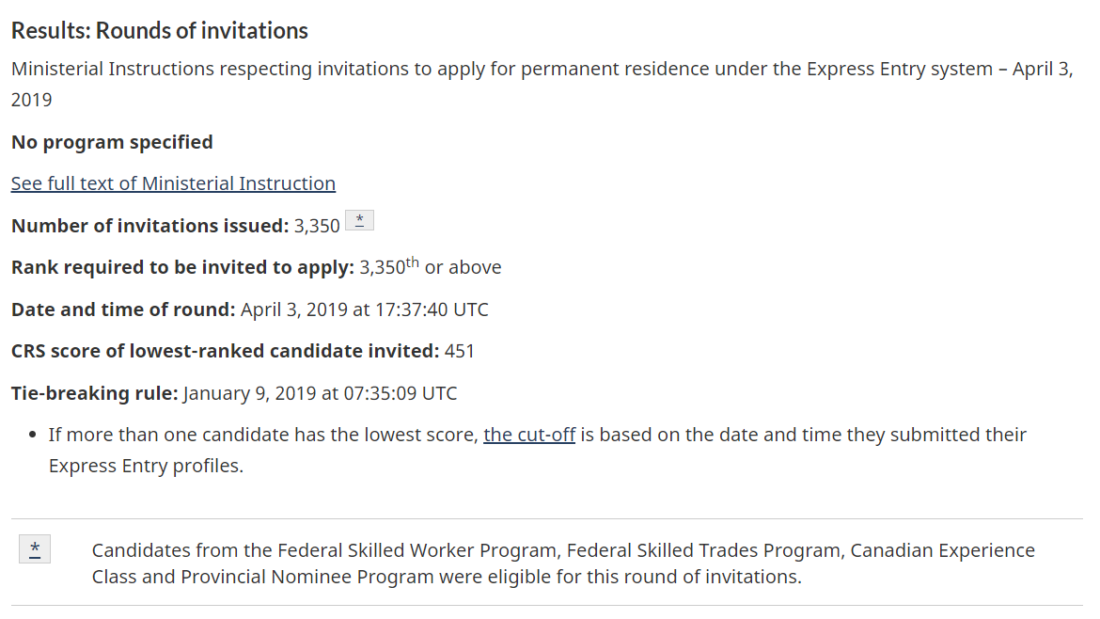This screenshot has height=619, width=1100.
Task: Click the Results: Rounds of invitations heading
Action: 160,31
